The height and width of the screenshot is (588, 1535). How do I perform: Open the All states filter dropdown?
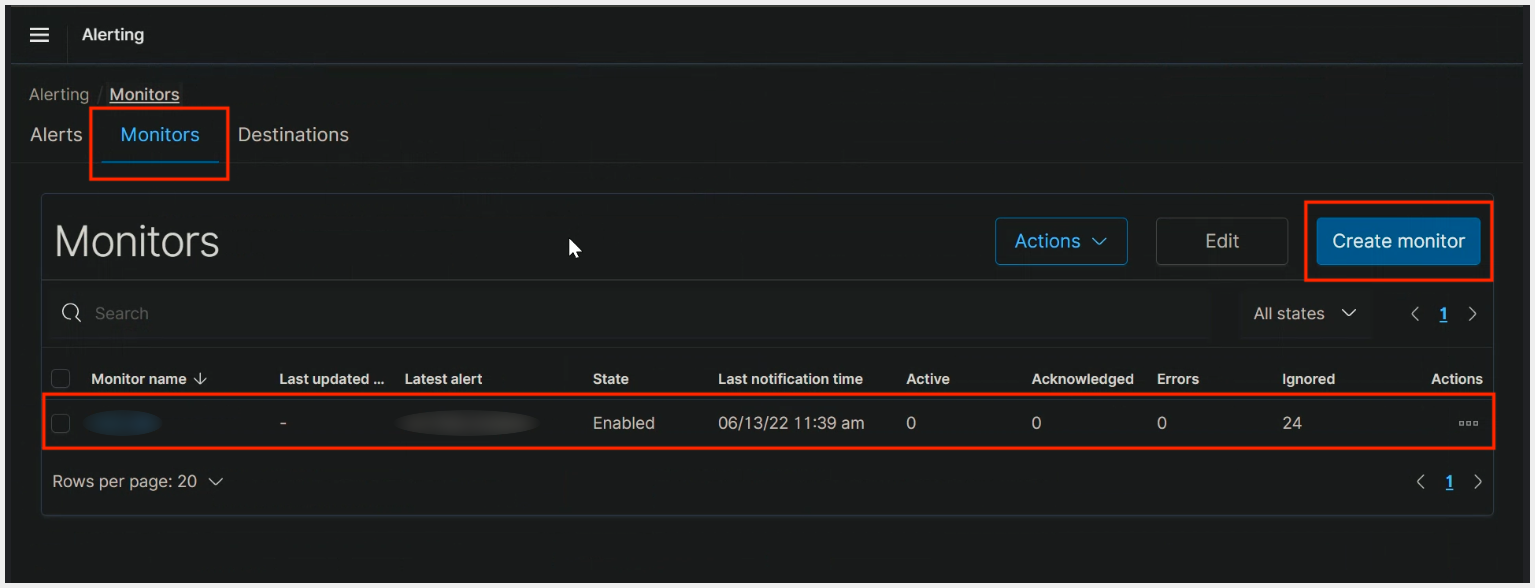pyautogui.click(x=1304, y=313)
